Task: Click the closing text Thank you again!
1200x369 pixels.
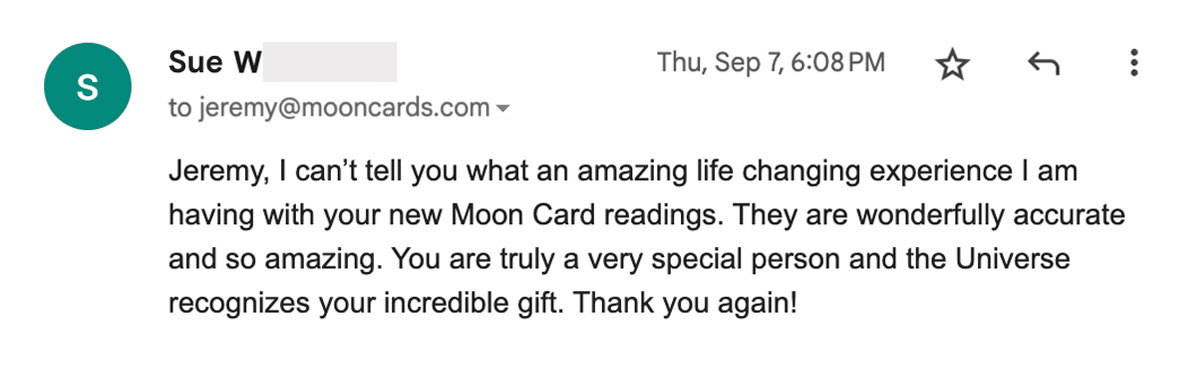Action: point(686,302)
